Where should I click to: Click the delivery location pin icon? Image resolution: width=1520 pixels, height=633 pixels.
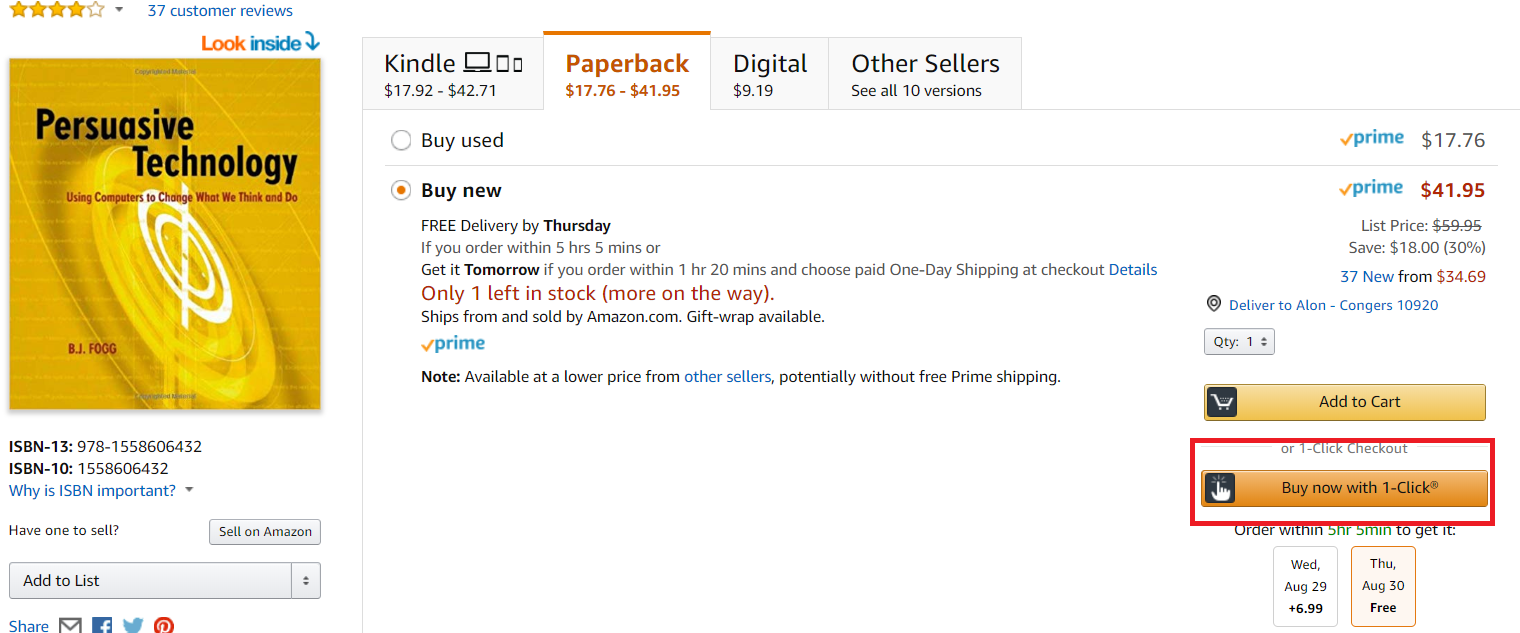coord(1214,304)
